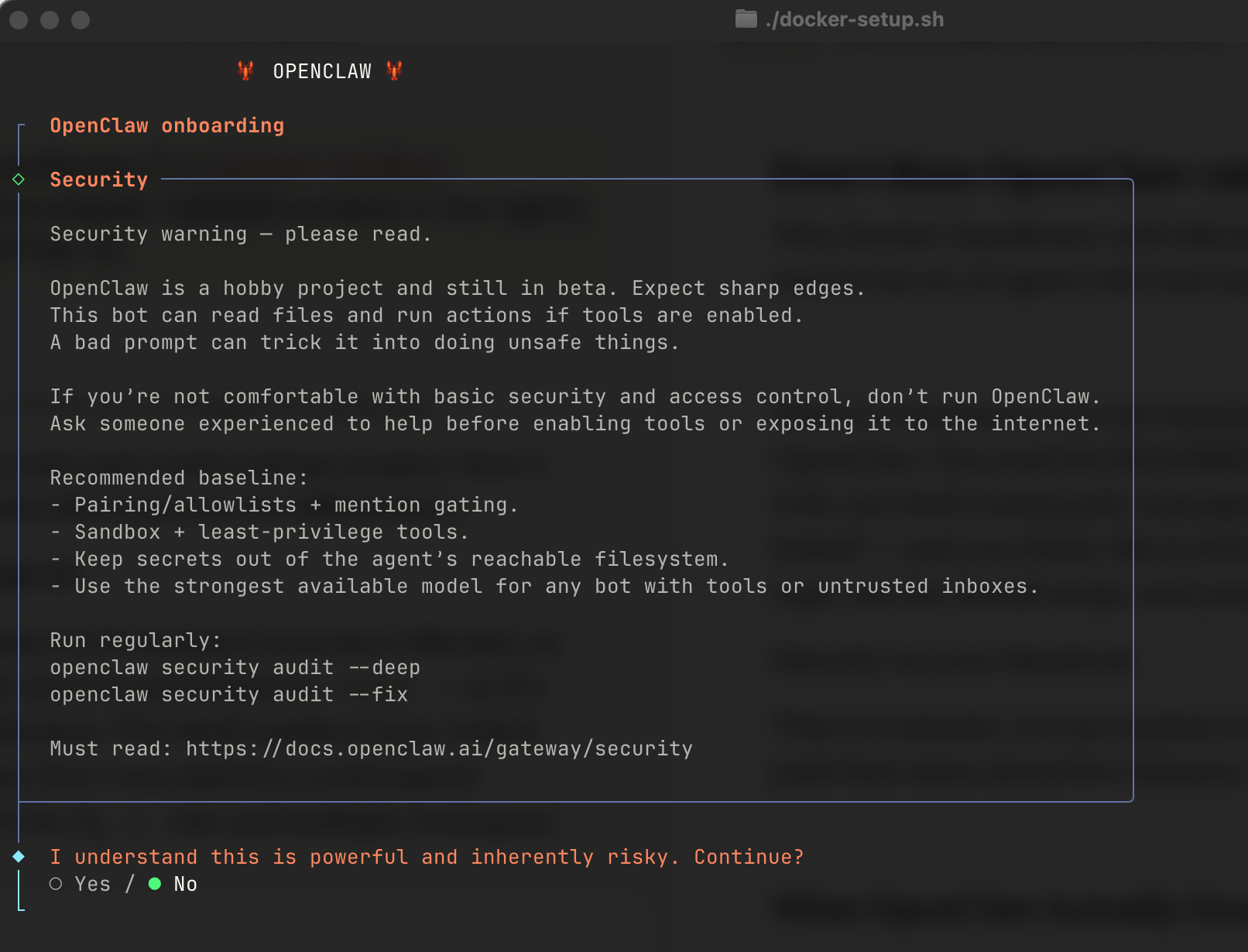Click the 'openclaw security audit --deep' command

pyautogui.click(x=235, y=667)
